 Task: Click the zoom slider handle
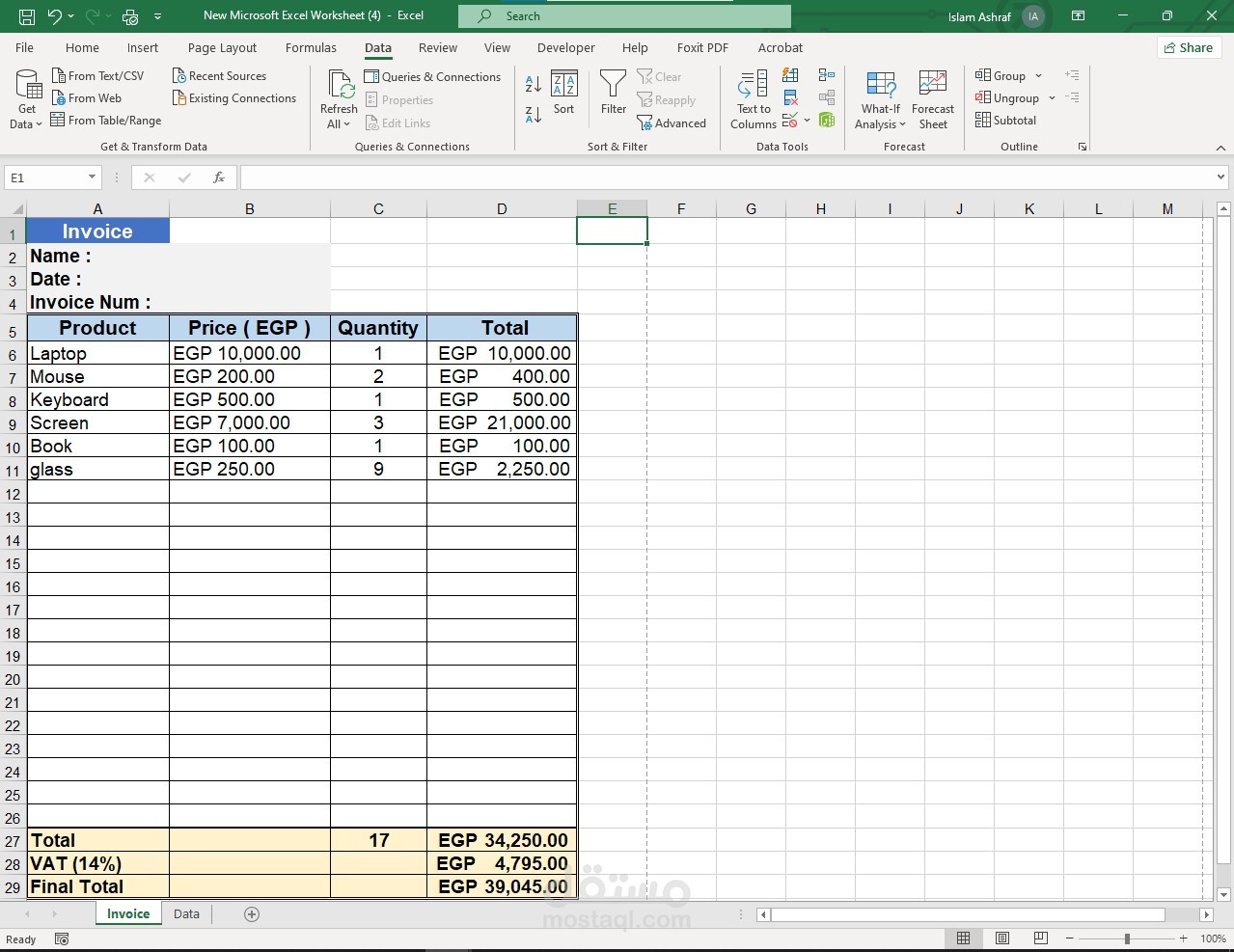click(1127, 938)
